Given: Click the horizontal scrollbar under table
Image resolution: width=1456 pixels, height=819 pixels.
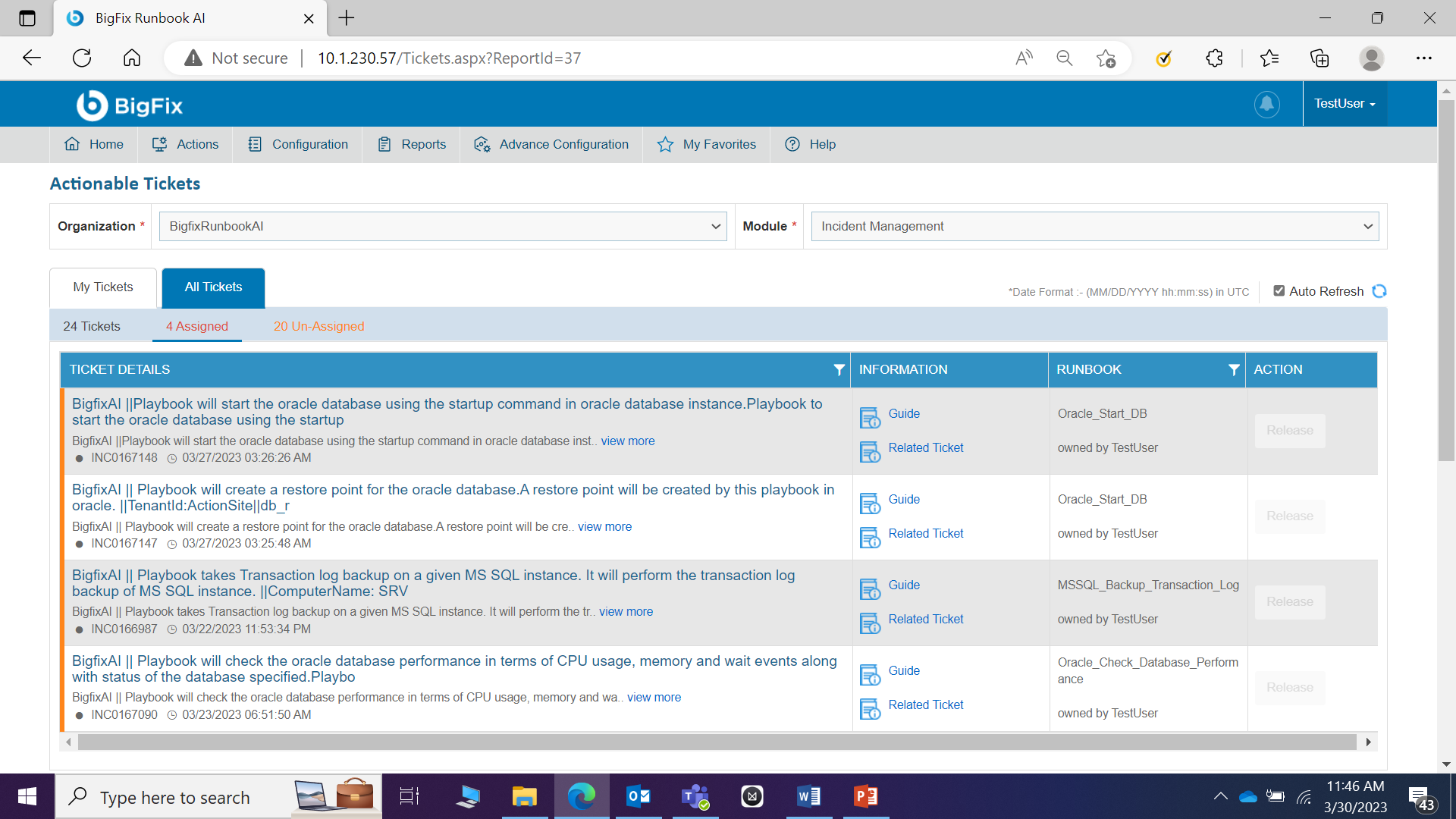Looking at the screenshot, I should coord(717,742).
